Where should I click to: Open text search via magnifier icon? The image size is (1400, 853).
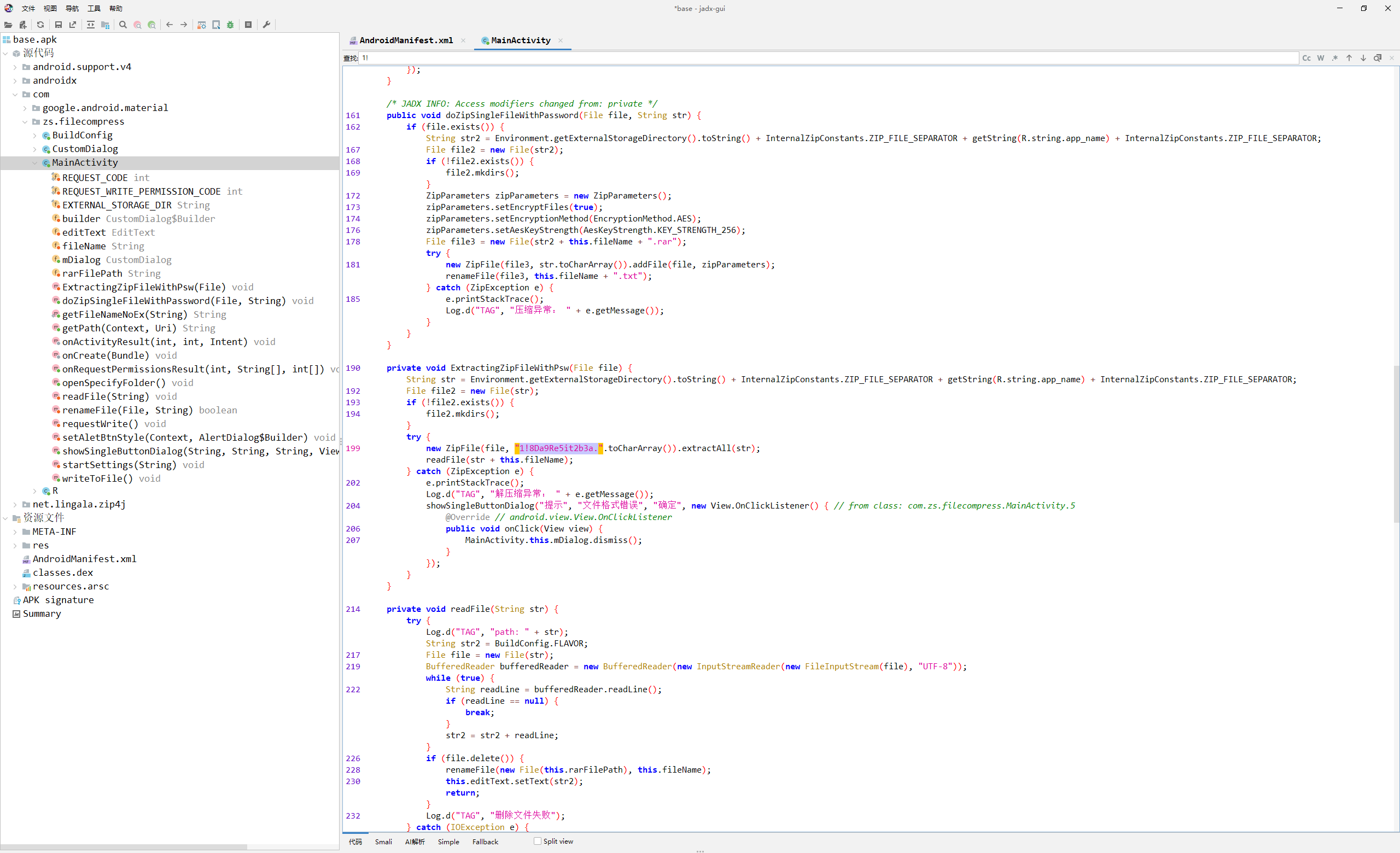(122, 25)
